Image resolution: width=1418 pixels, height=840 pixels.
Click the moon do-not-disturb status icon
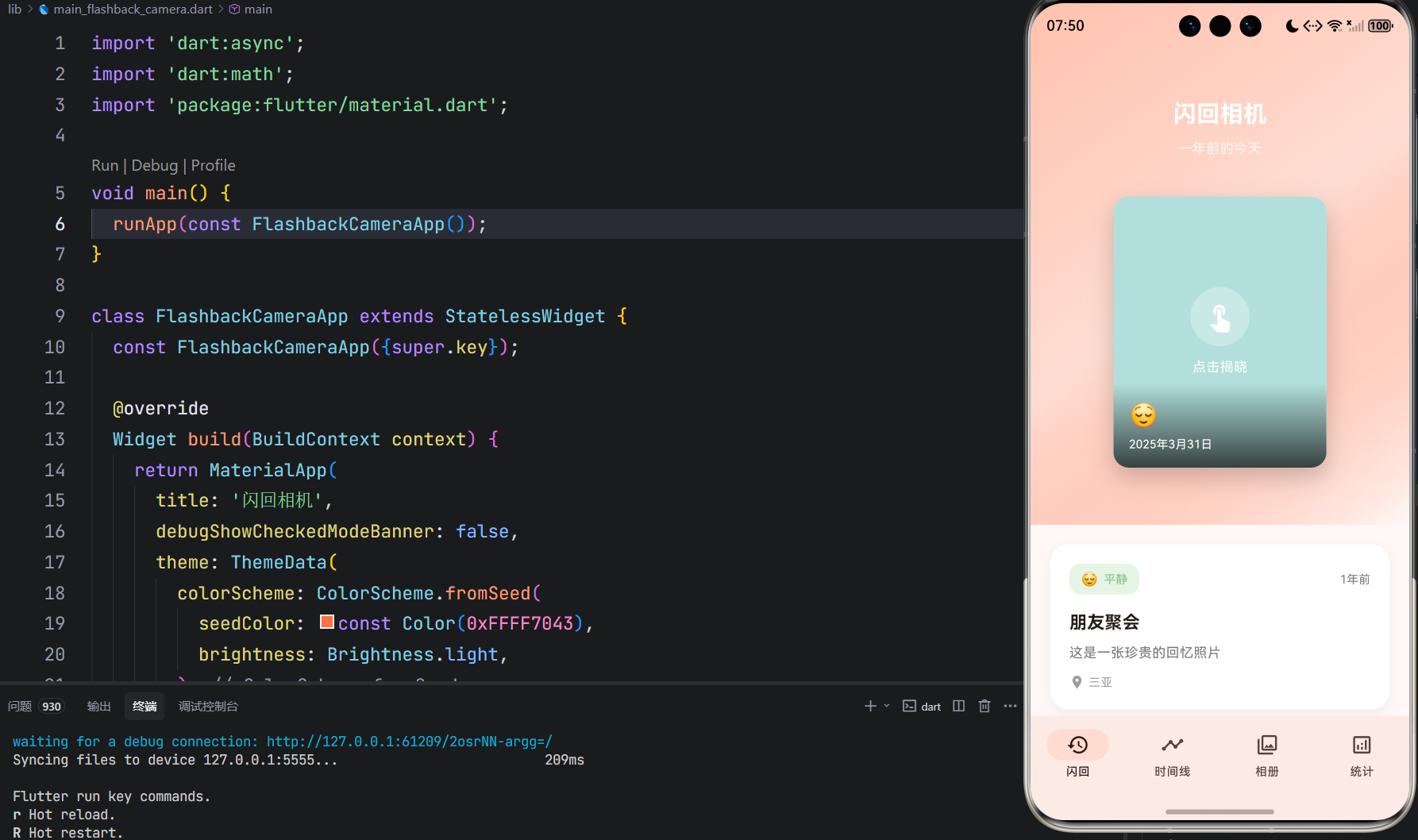pos(1292,25)
